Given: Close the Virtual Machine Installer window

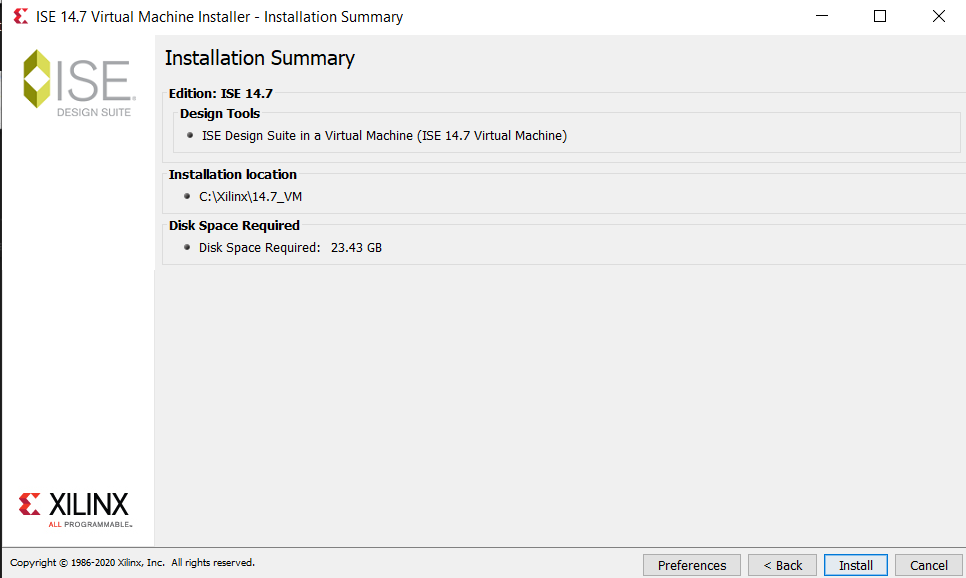Looking at the screenshot, I should pos(938,17).
